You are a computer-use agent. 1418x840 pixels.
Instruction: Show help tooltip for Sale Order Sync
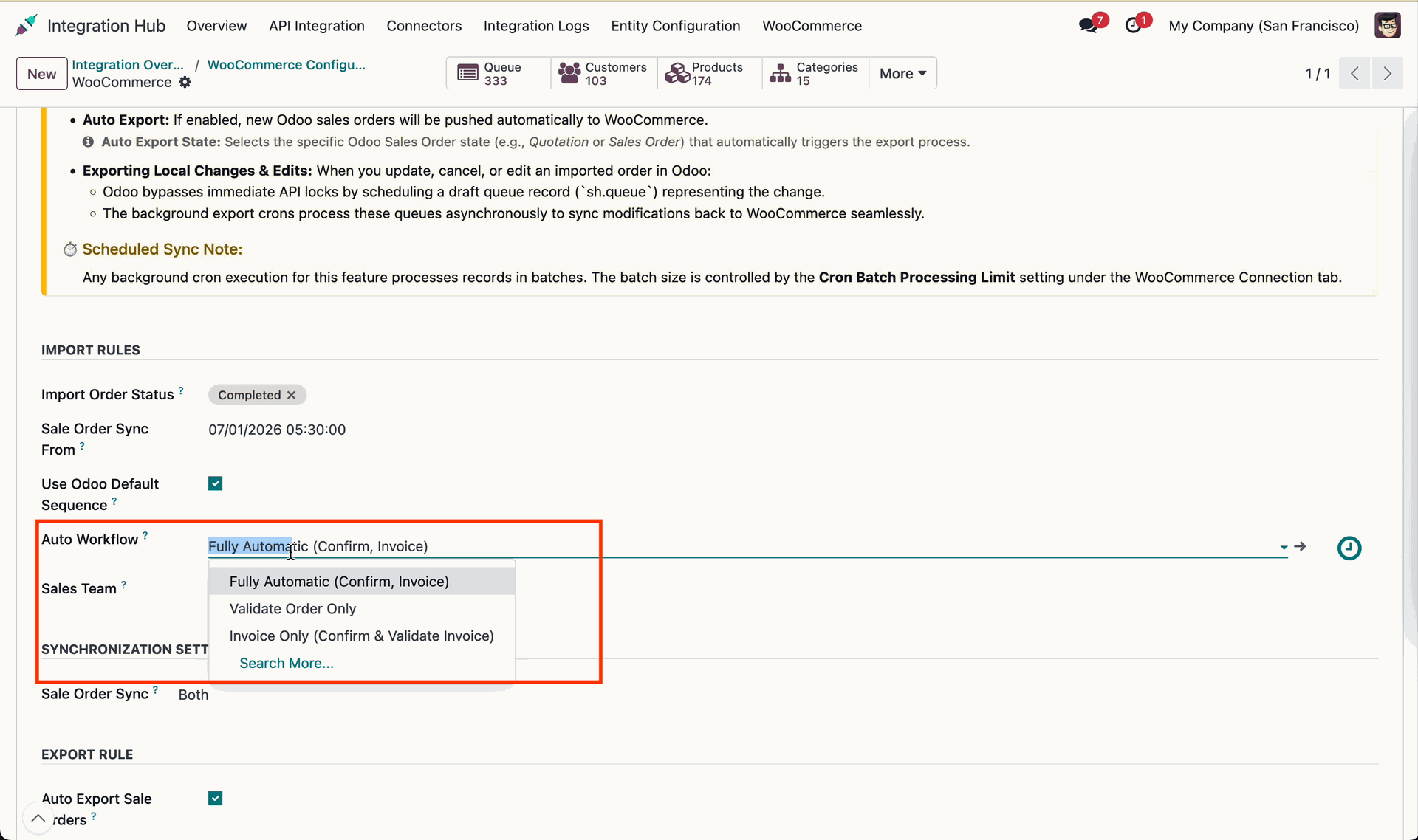(155, 689)
